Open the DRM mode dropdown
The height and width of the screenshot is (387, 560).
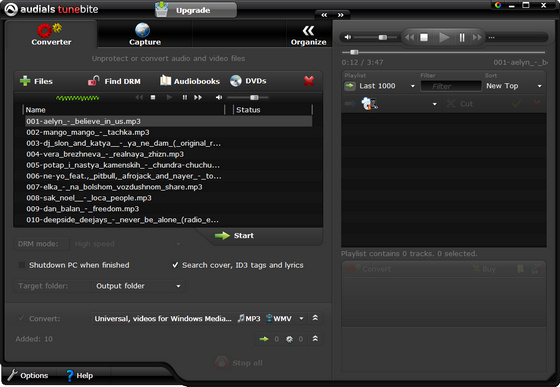coord(127,244)
